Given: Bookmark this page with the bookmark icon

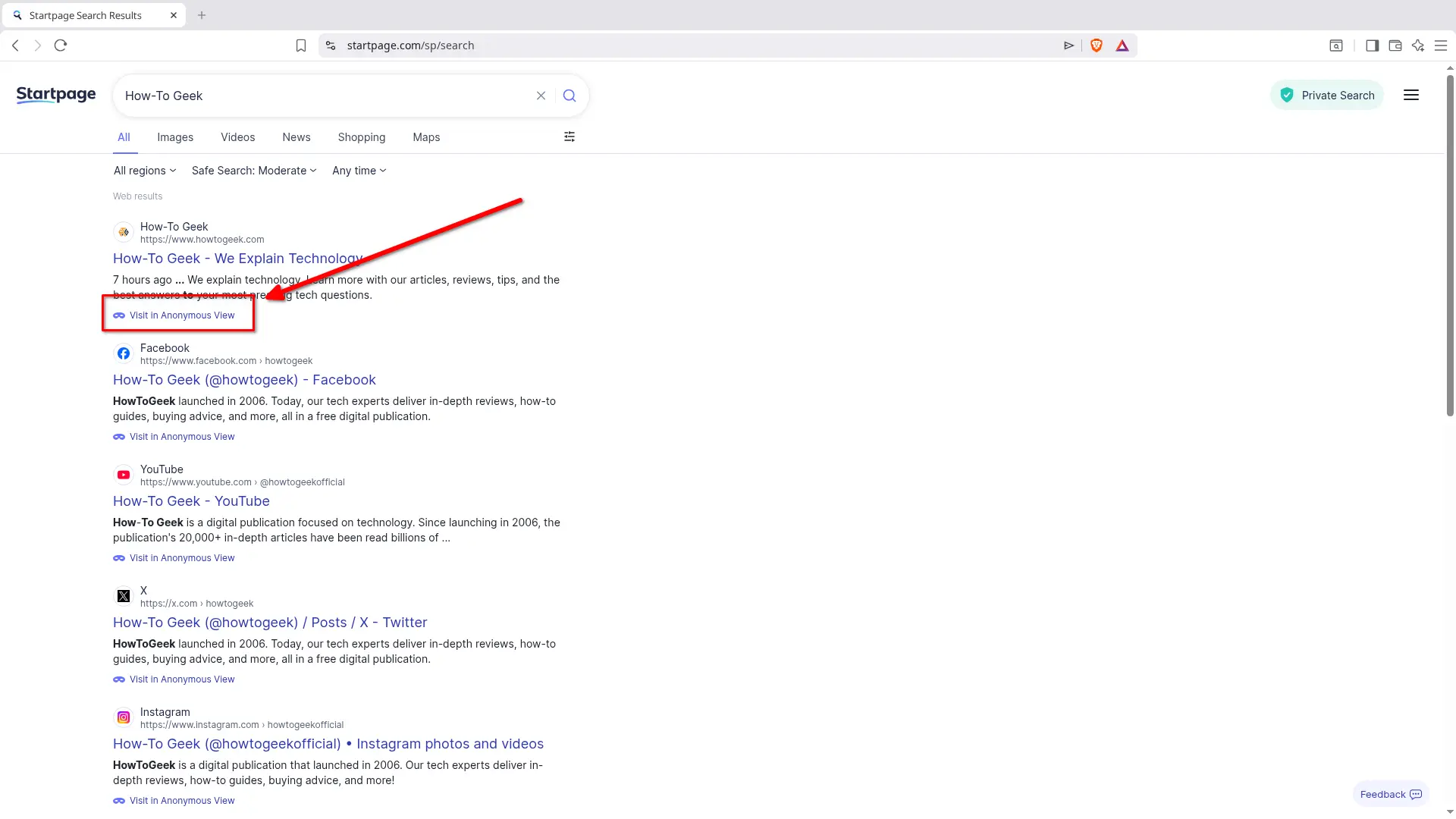Looking at the screenshot, I should pos(301,45).
